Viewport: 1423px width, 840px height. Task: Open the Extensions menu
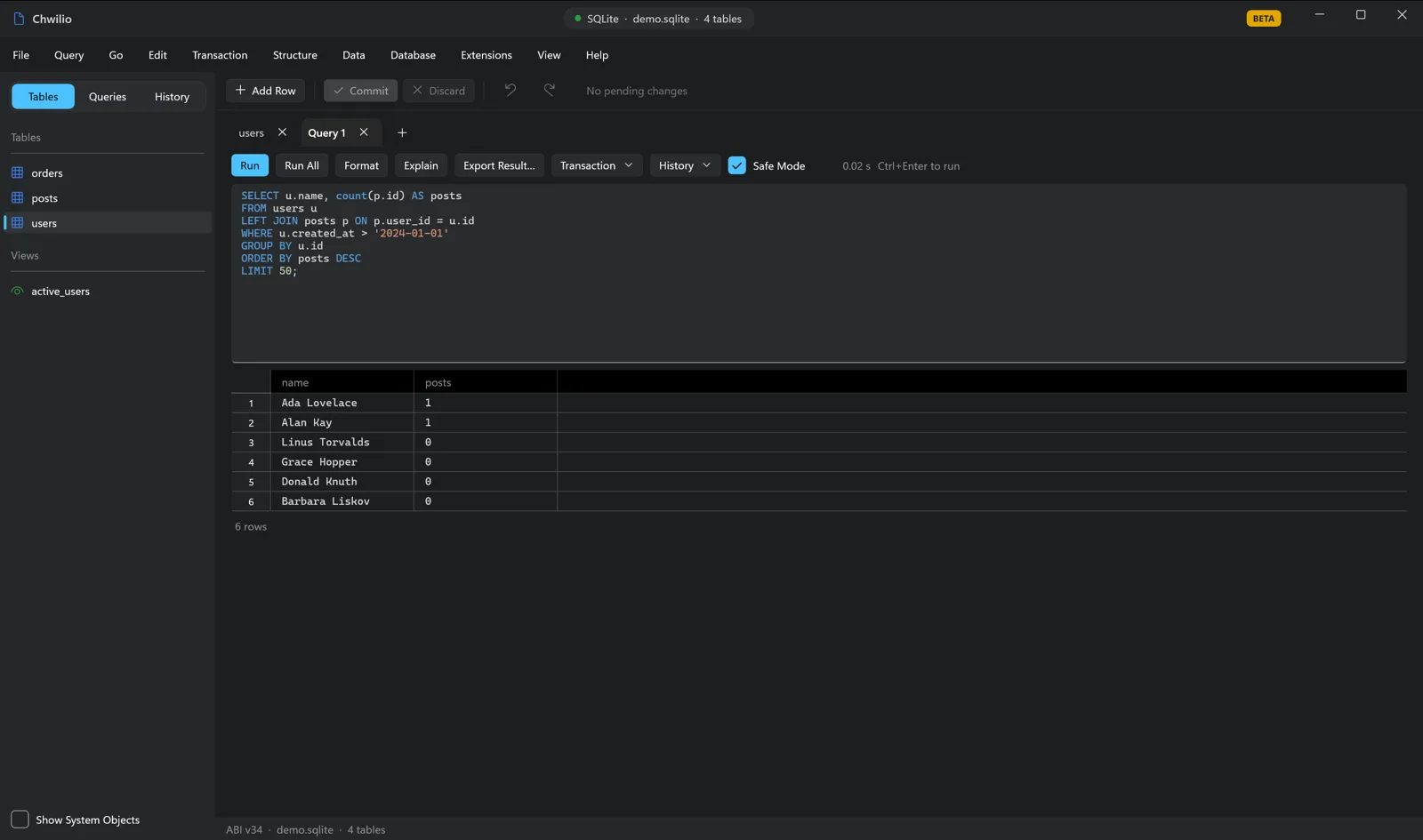486,55
